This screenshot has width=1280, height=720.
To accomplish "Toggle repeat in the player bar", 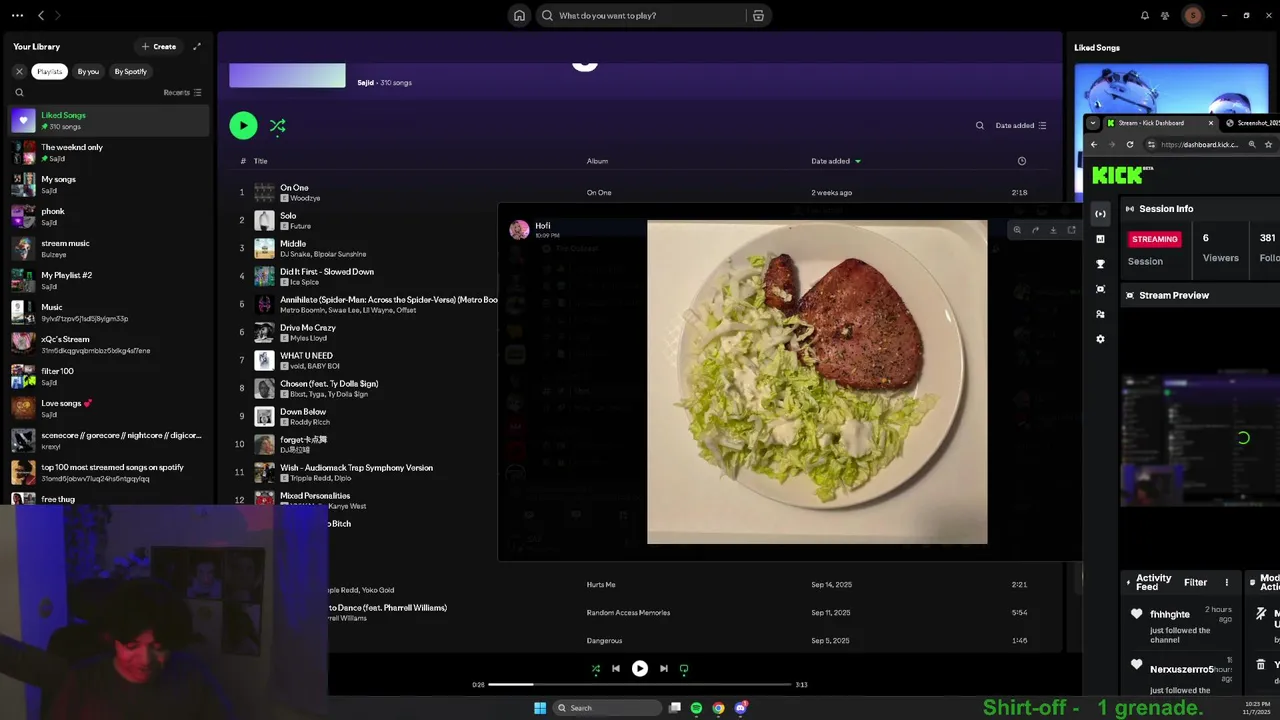I will click(x=684, y=669).
